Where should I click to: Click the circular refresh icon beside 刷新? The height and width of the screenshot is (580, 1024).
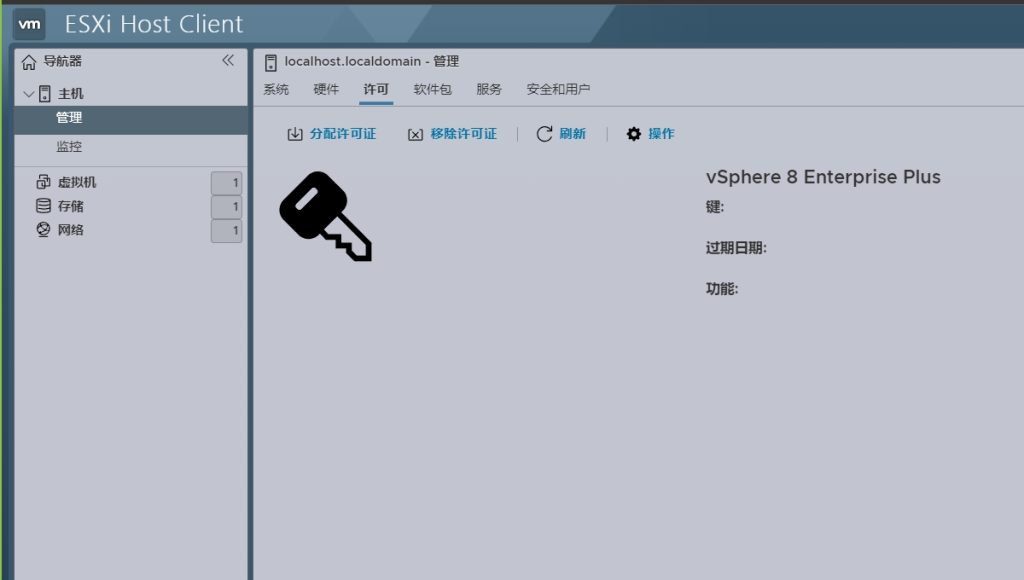click(541, 133)
